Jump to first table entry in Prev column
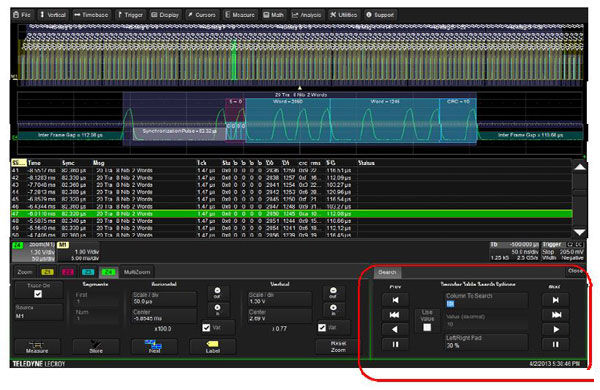This screenshot has width=600, height=390. (x=395, y=300)
